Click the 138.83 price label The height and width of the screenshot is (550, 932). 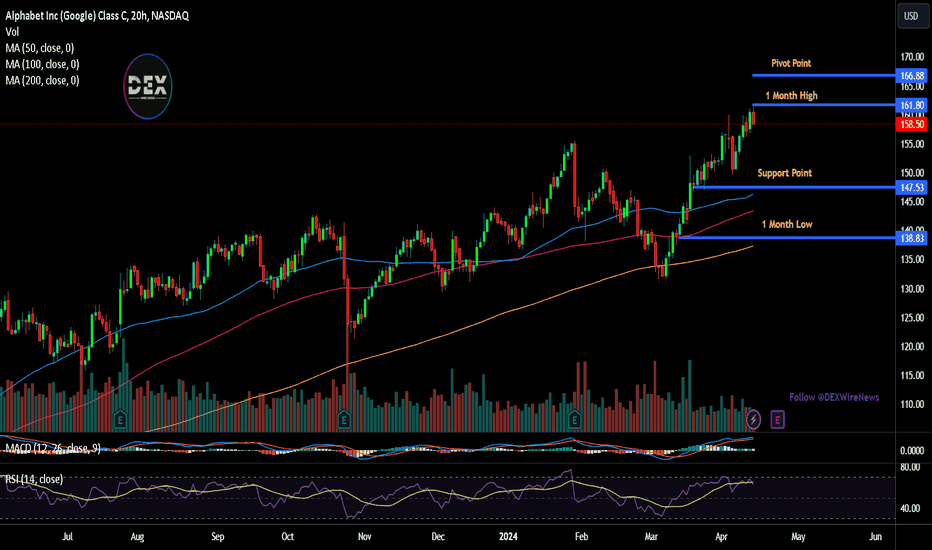click(x=912, y=238)
